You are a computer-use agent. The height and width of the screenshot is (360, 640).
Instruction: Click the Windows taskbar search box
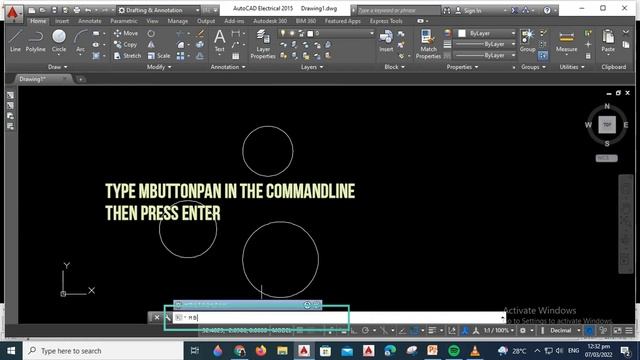coord(104,351)
